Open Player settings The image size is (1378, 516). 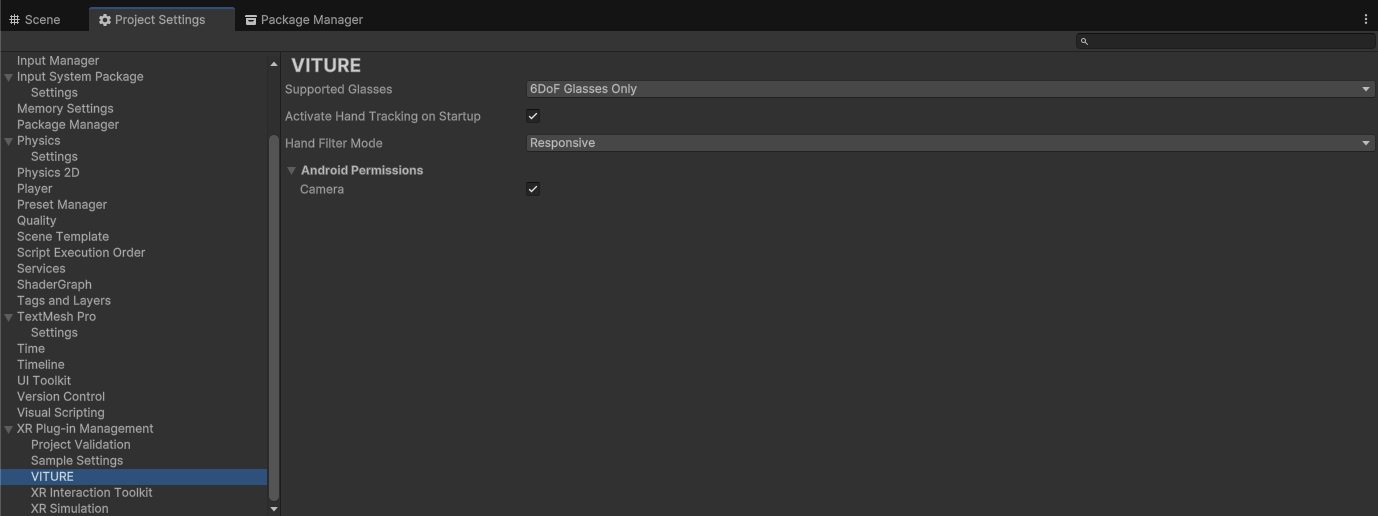pos(35,189)
